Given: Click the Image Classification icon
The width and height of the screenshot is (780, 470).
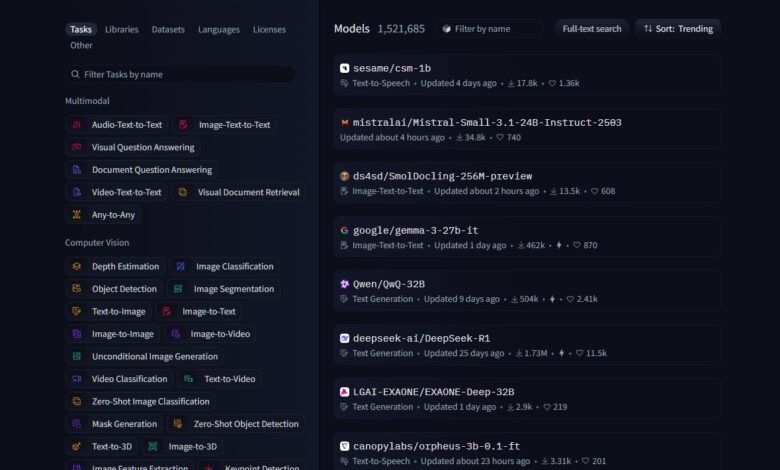Looking at the screenshot, I should (181, 267).
